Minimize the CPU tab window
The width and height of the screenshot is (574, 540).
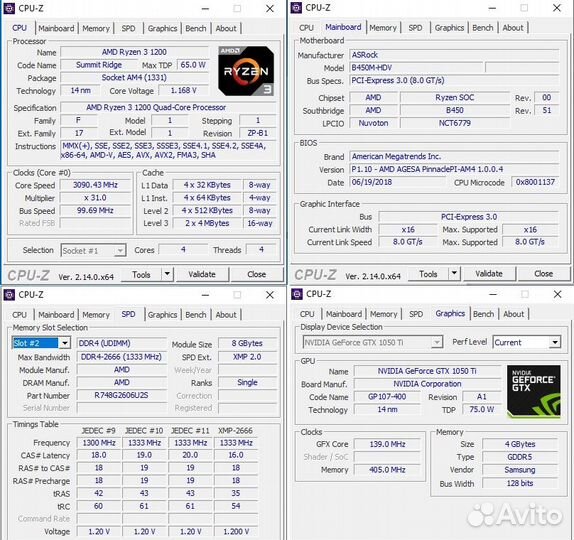pos(205,8)
